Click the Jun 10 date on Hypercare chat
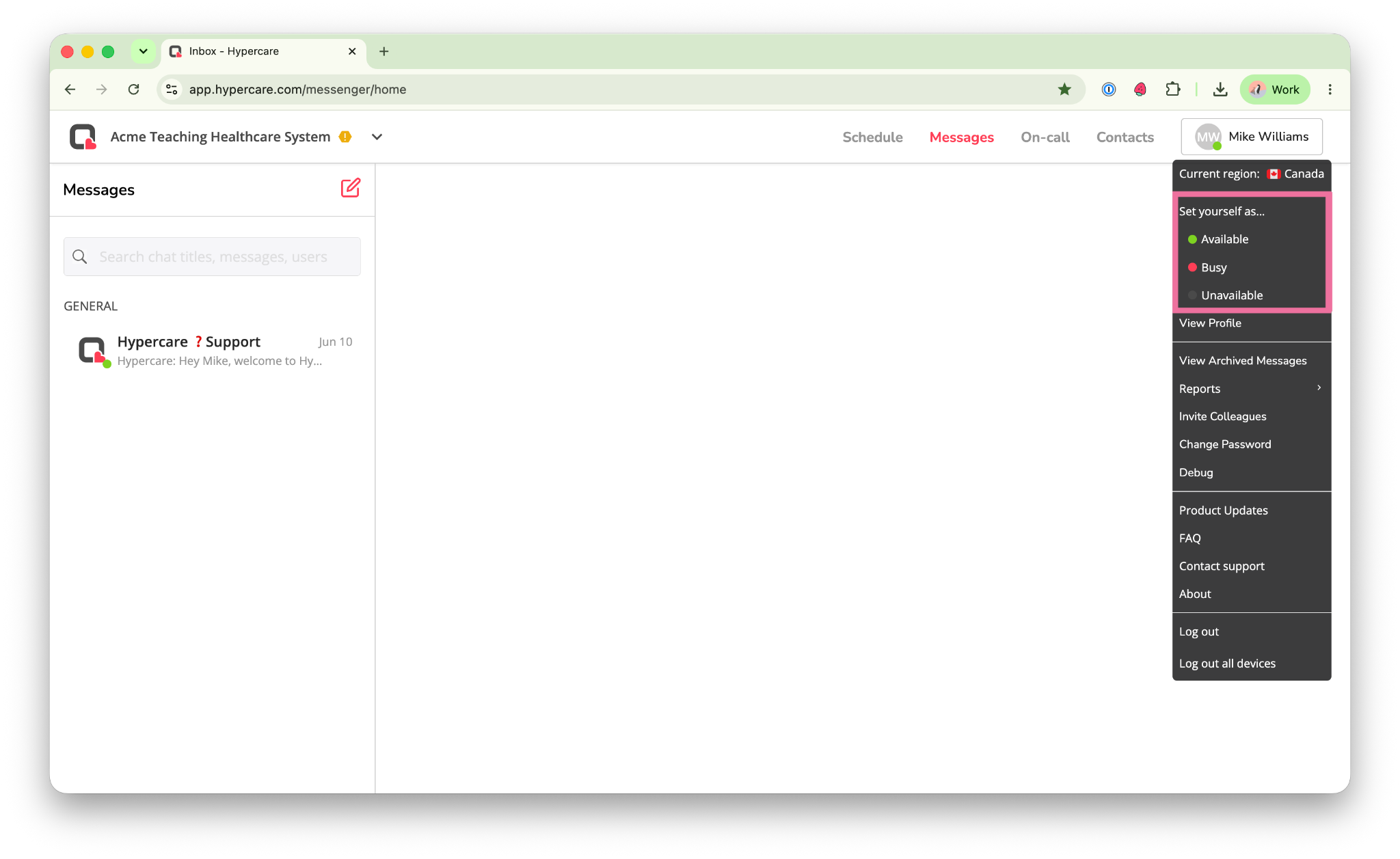The height and width of the screenshot is (859, 1400). (335, 342)
